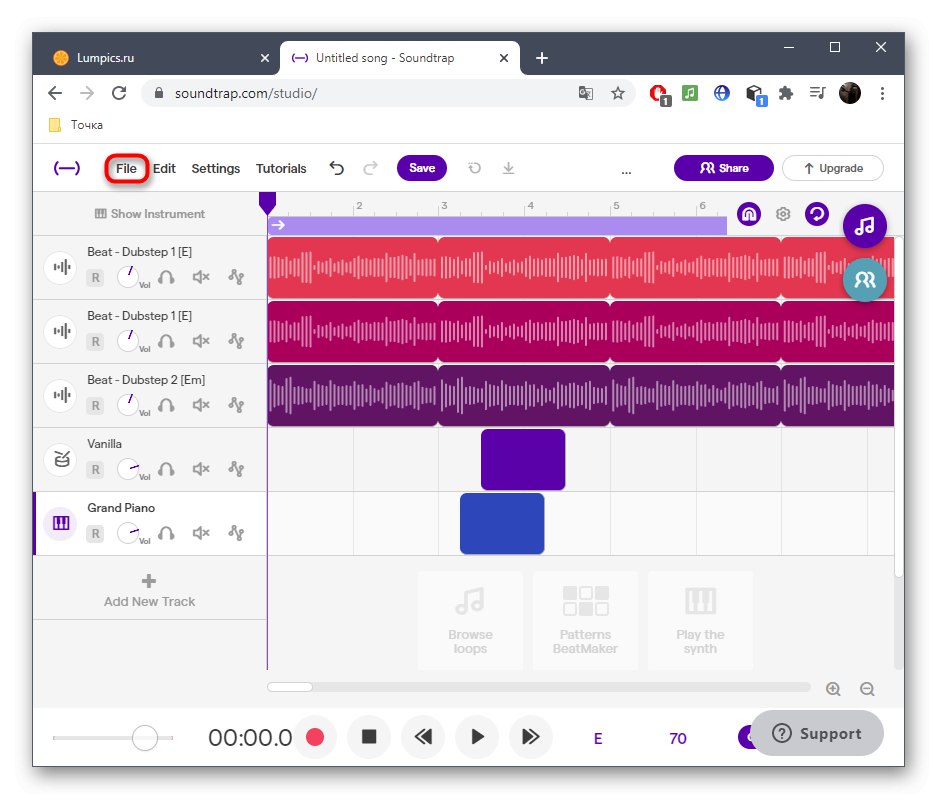Open the Edit menu
Screen dimensions: 937x799
point(164,169)
